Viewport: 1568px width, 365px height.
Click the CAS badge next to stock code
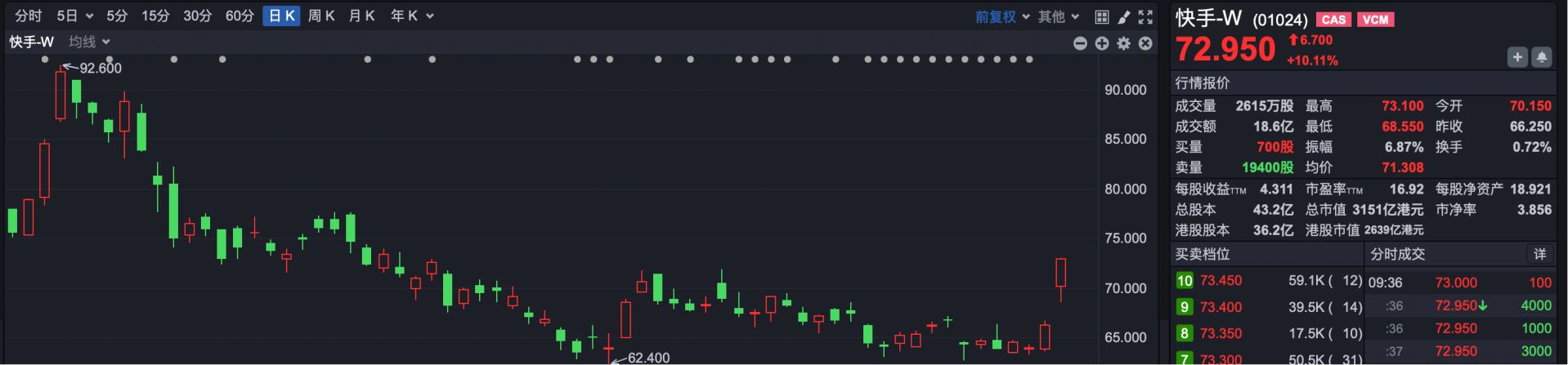[x=1333, y=20]
